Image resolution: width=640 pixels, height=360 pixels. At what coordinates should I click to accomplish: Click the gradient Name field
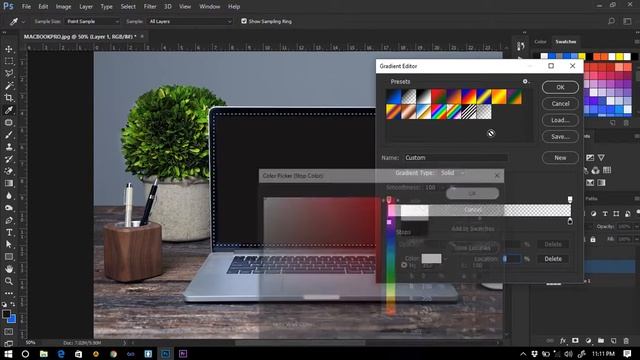click(x=456, y=158)
